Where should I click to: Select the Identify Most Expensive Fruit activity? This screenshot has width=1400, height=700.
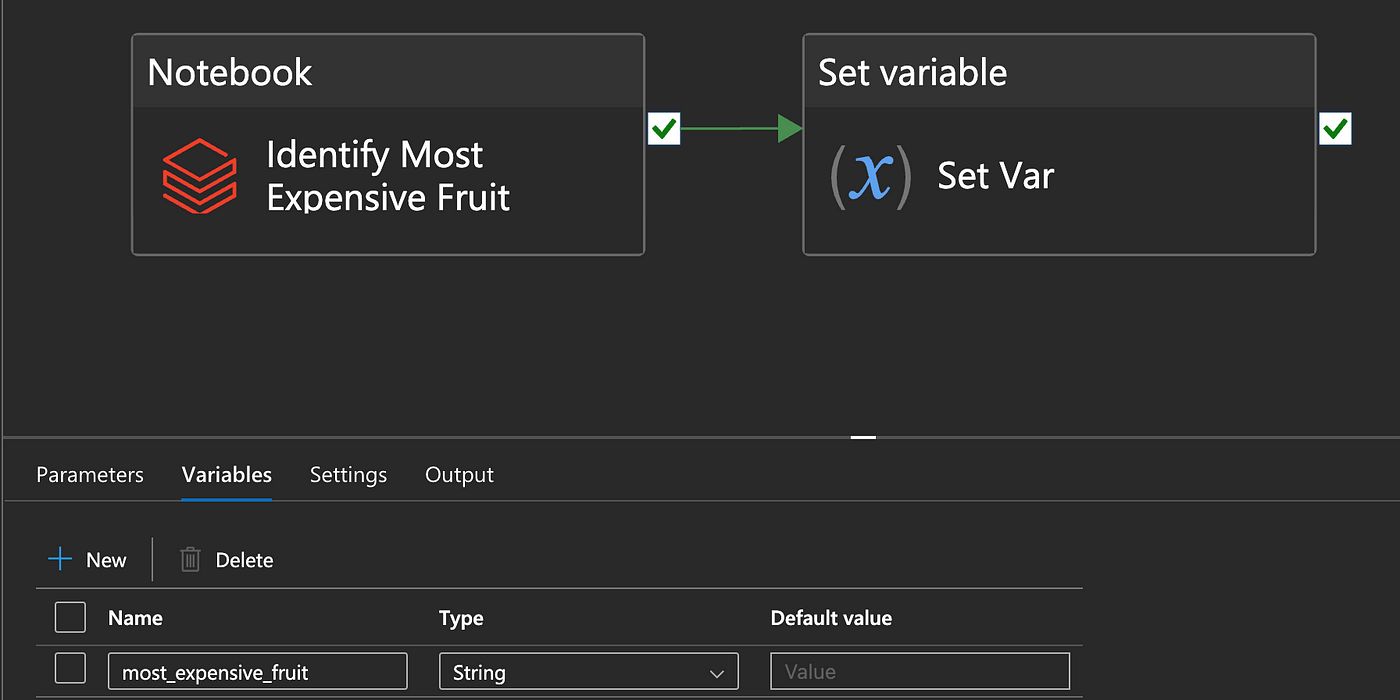pyautogui.click(x=388, y=145)
